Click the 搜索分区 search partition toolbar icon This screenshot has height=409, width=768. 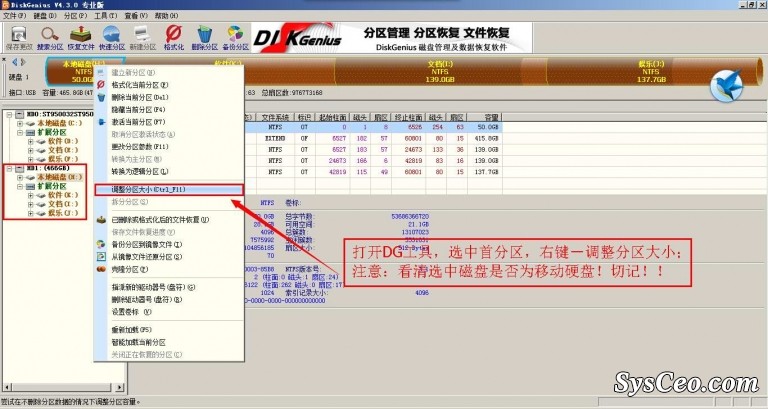click(x=50, y=38)
